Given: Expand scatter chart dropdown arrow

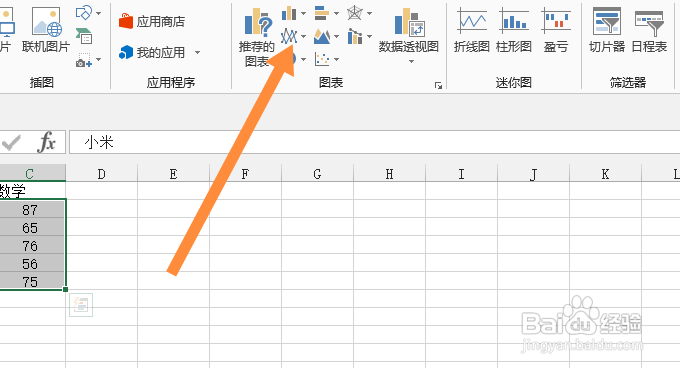Looking at the screenshot, I should [336, 59].
